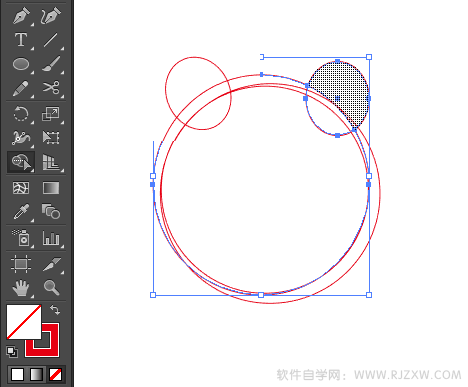This screenshot has height=387, width=468.
Task: Click the Fill color box
Action: click(x=24, y=322)
